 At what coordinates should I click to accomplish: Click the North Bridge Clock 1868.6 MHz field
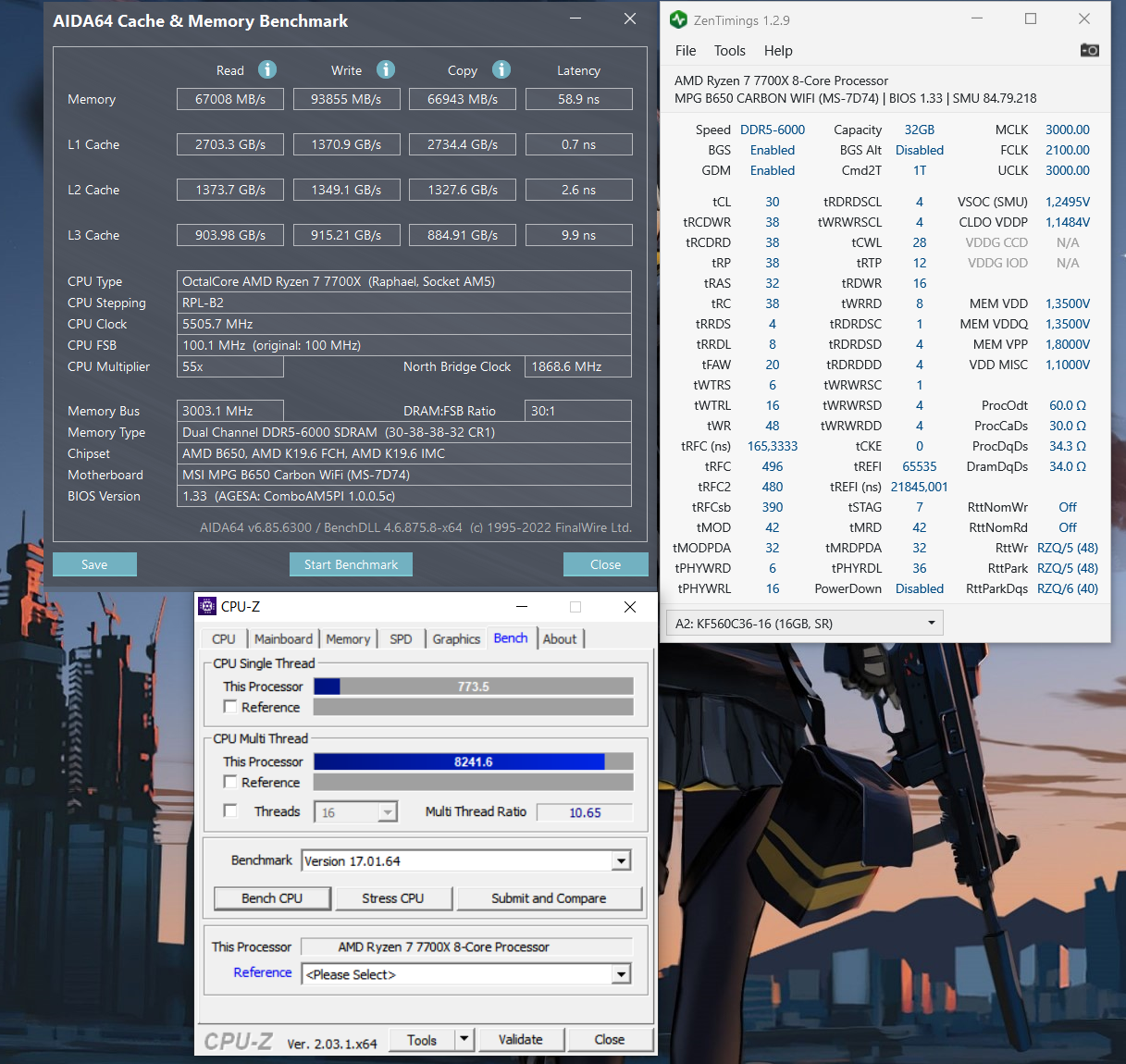tap(578, 366)
